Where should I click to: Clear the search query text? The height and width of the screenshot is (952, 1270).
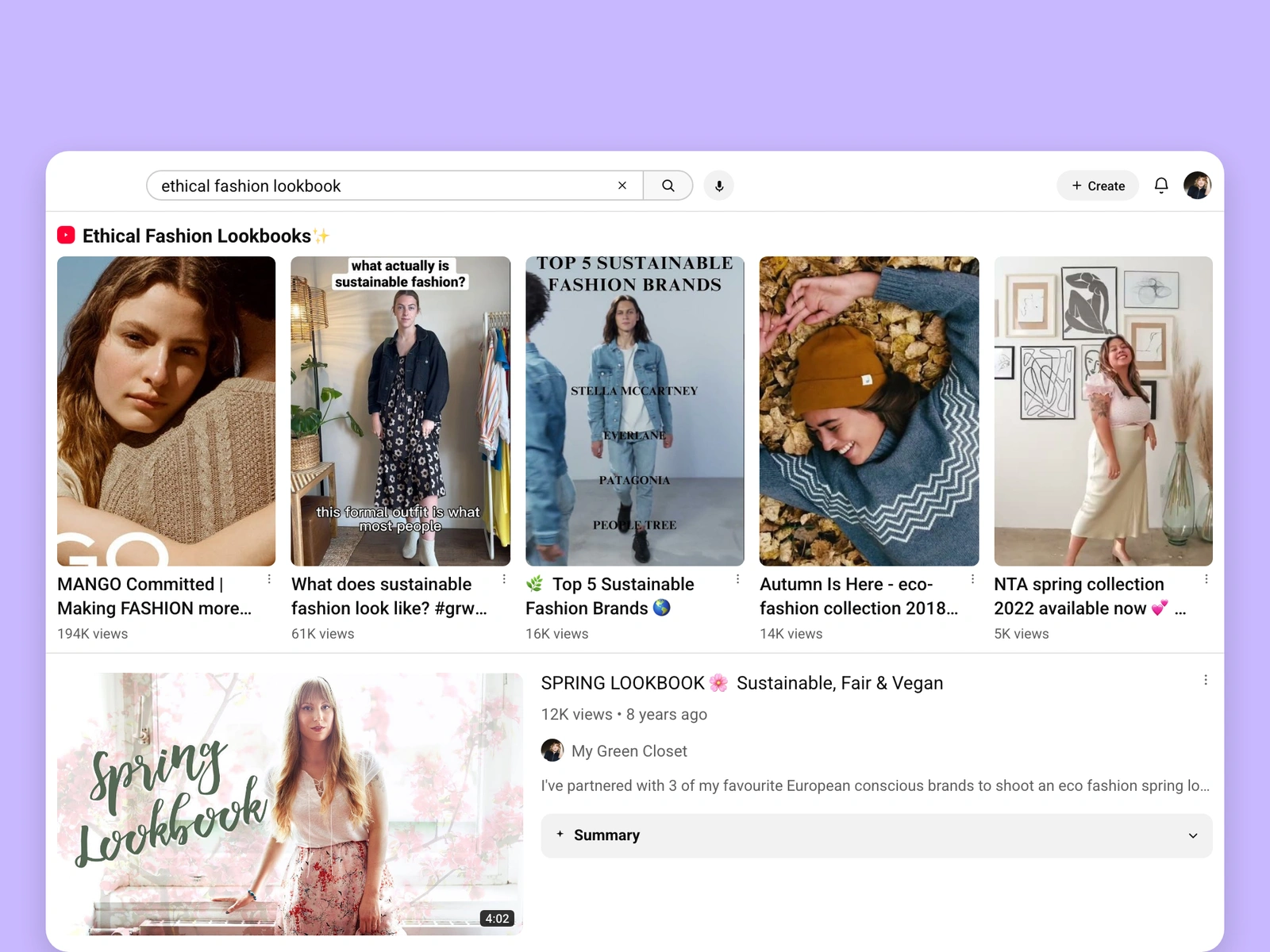click(x=622, y=186)
